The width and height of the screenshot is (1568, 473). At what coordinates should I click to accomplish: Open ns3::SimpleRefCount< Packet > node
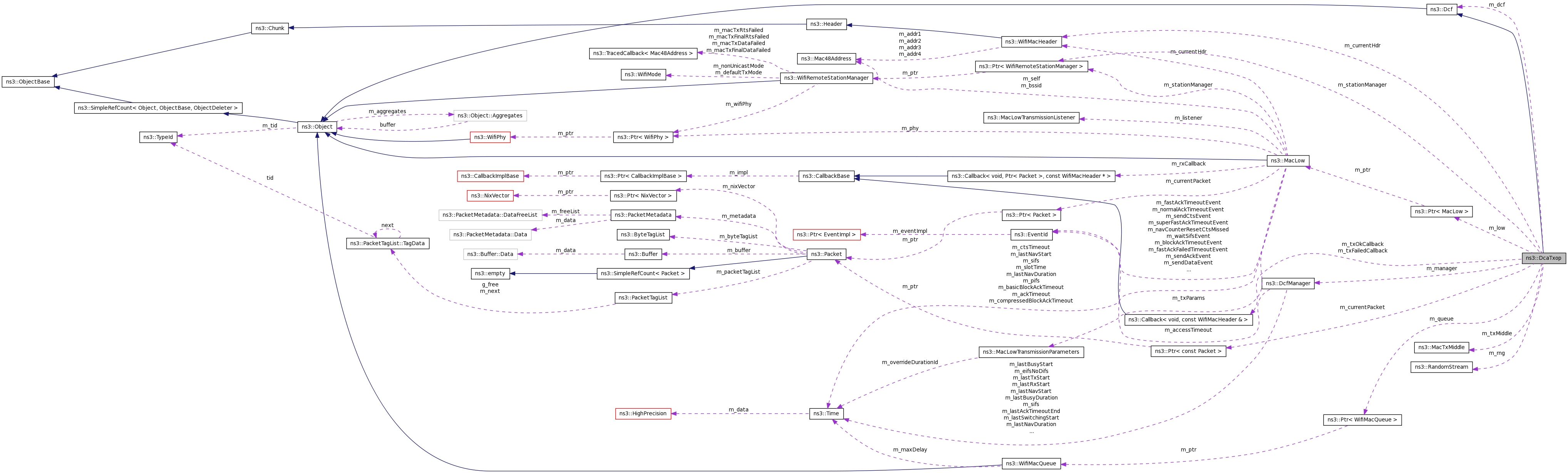[x=643, y=273]
